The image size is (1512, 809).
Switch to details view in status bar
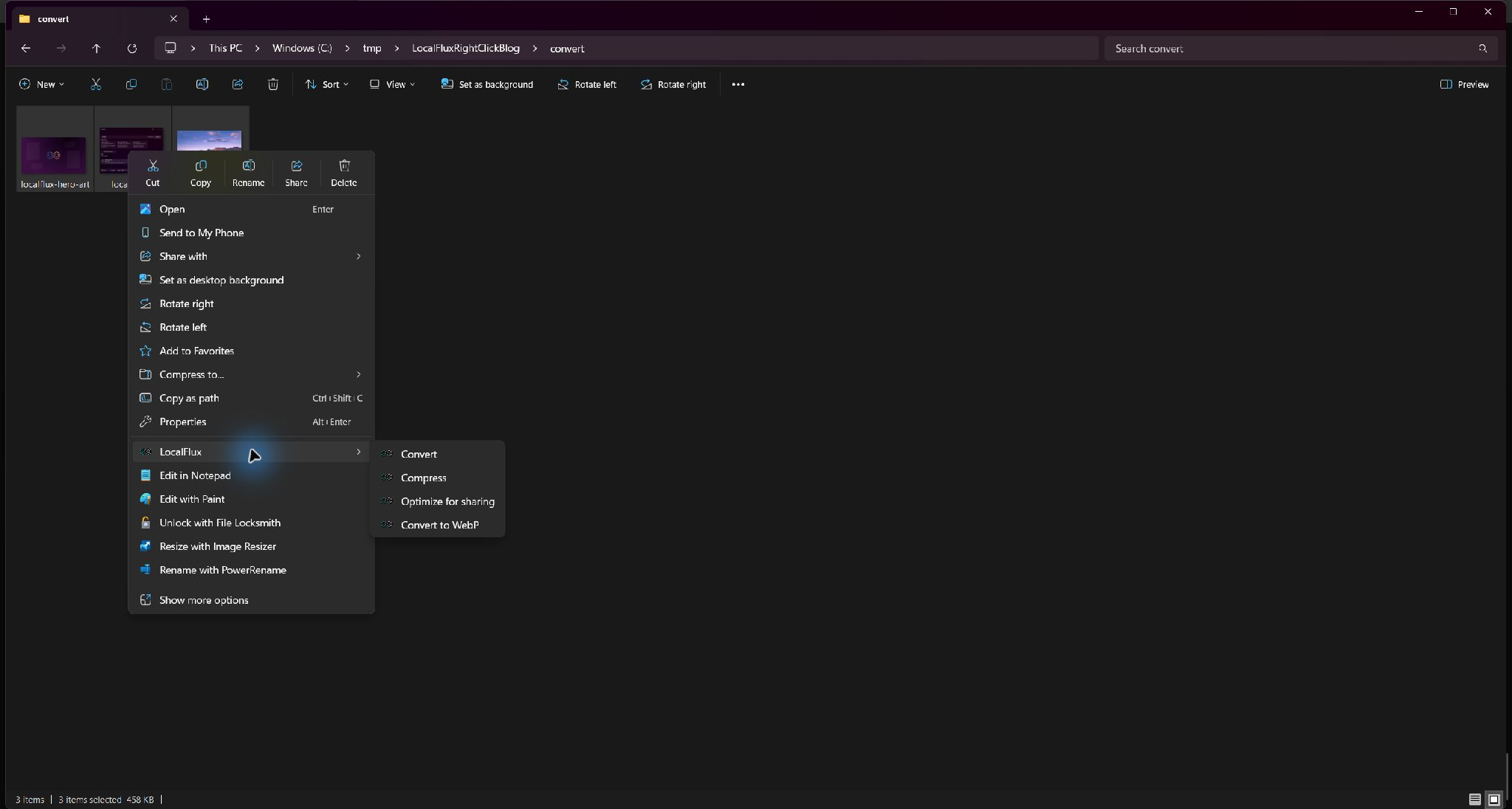(1474, 799)
